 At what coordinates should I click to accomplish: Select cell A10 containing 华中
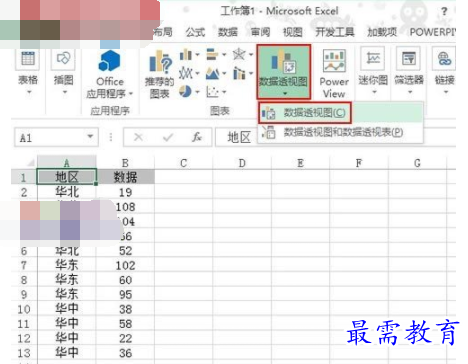(x=67, y=309)
